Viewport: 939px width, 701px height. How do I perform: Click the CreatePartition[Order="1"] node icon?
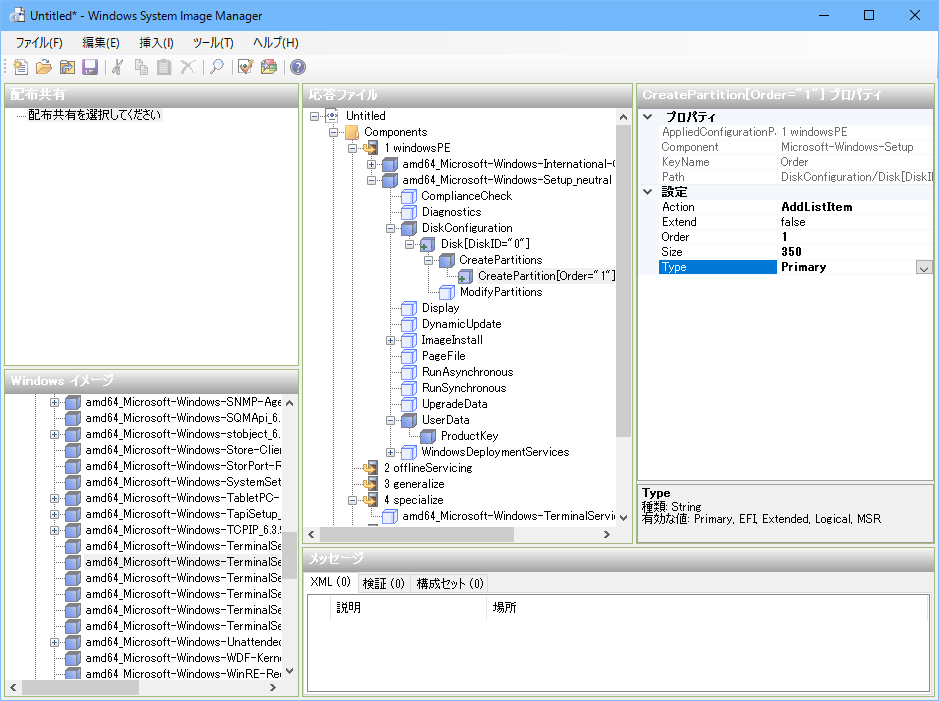[465, 276]
